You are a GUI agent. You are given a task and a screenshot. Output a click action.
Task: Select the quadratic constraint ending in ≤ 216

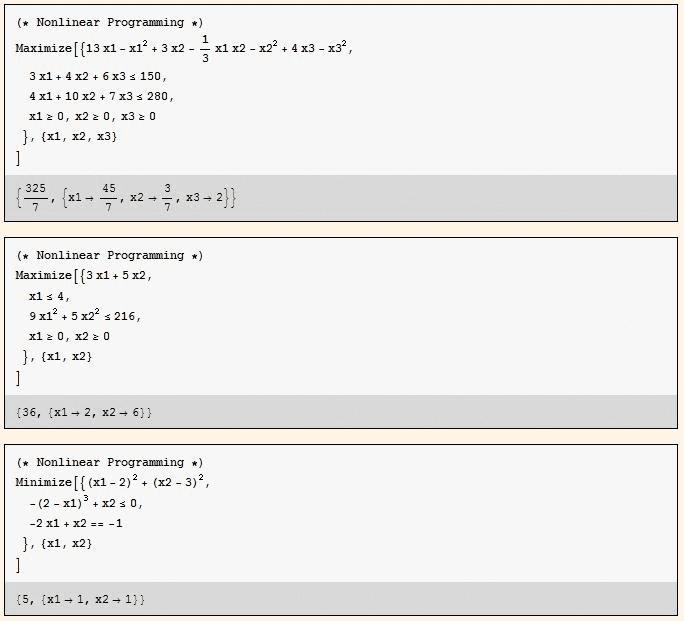(84, 316)
